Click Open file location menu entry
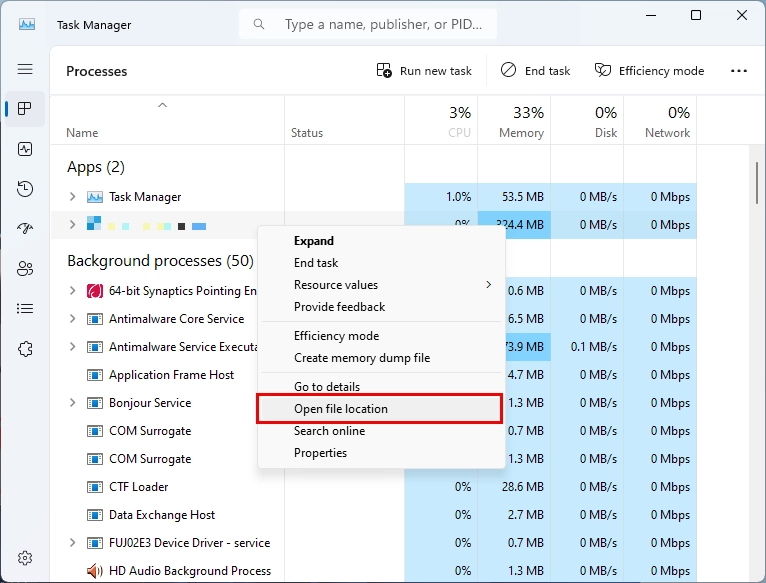Viewport: 766px width, 583px height. coord(380,409)
